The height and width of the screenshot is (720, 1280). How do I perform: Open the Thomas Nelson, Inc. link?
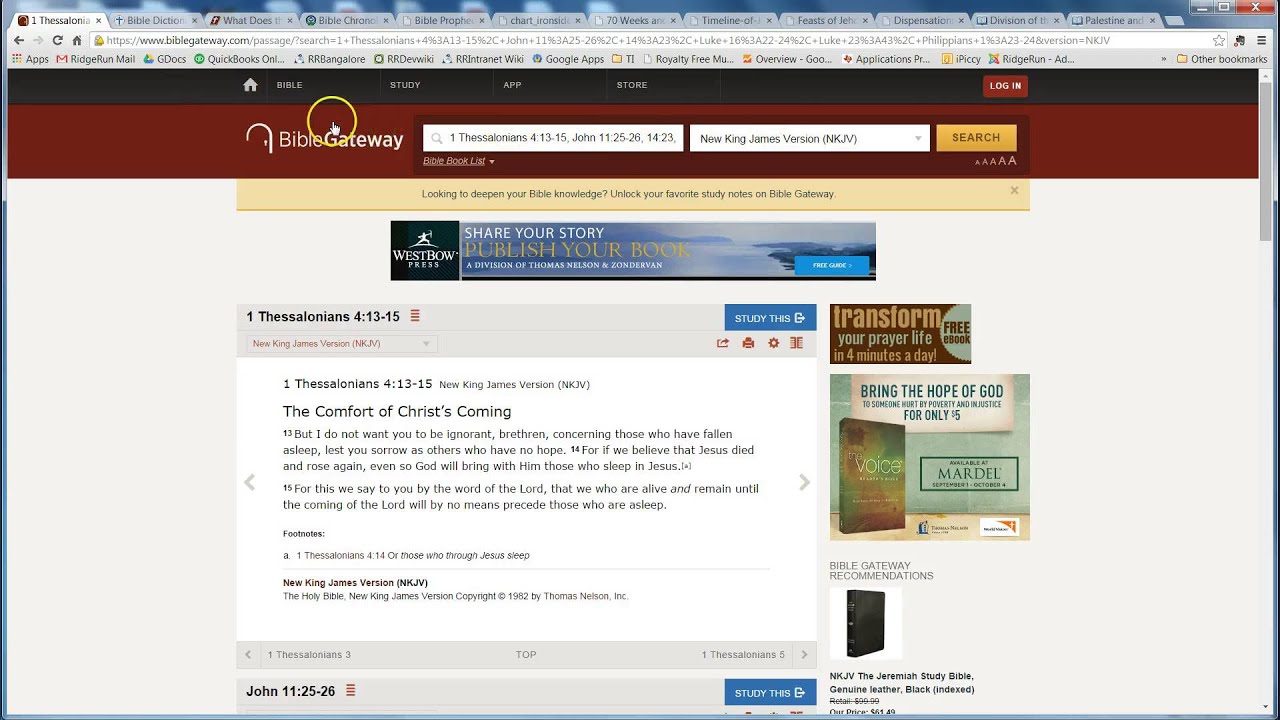click(x=586, y=596)
